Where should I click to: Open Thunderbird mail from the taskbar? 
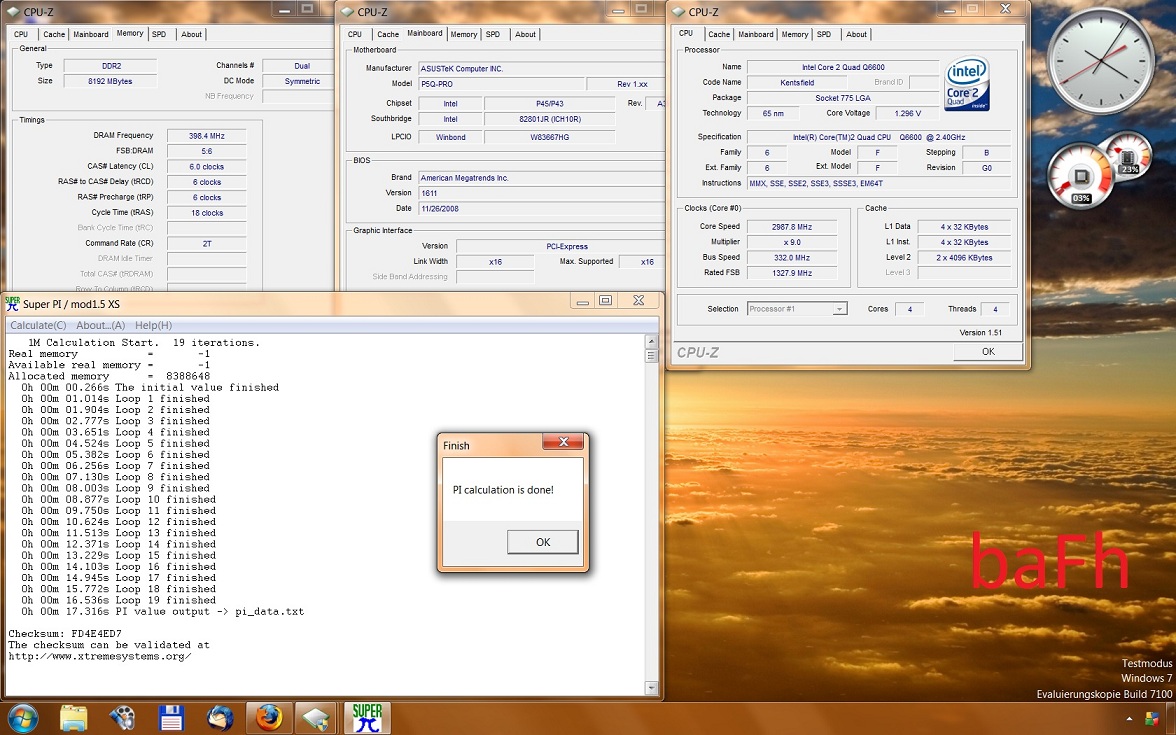click(220, 718)
